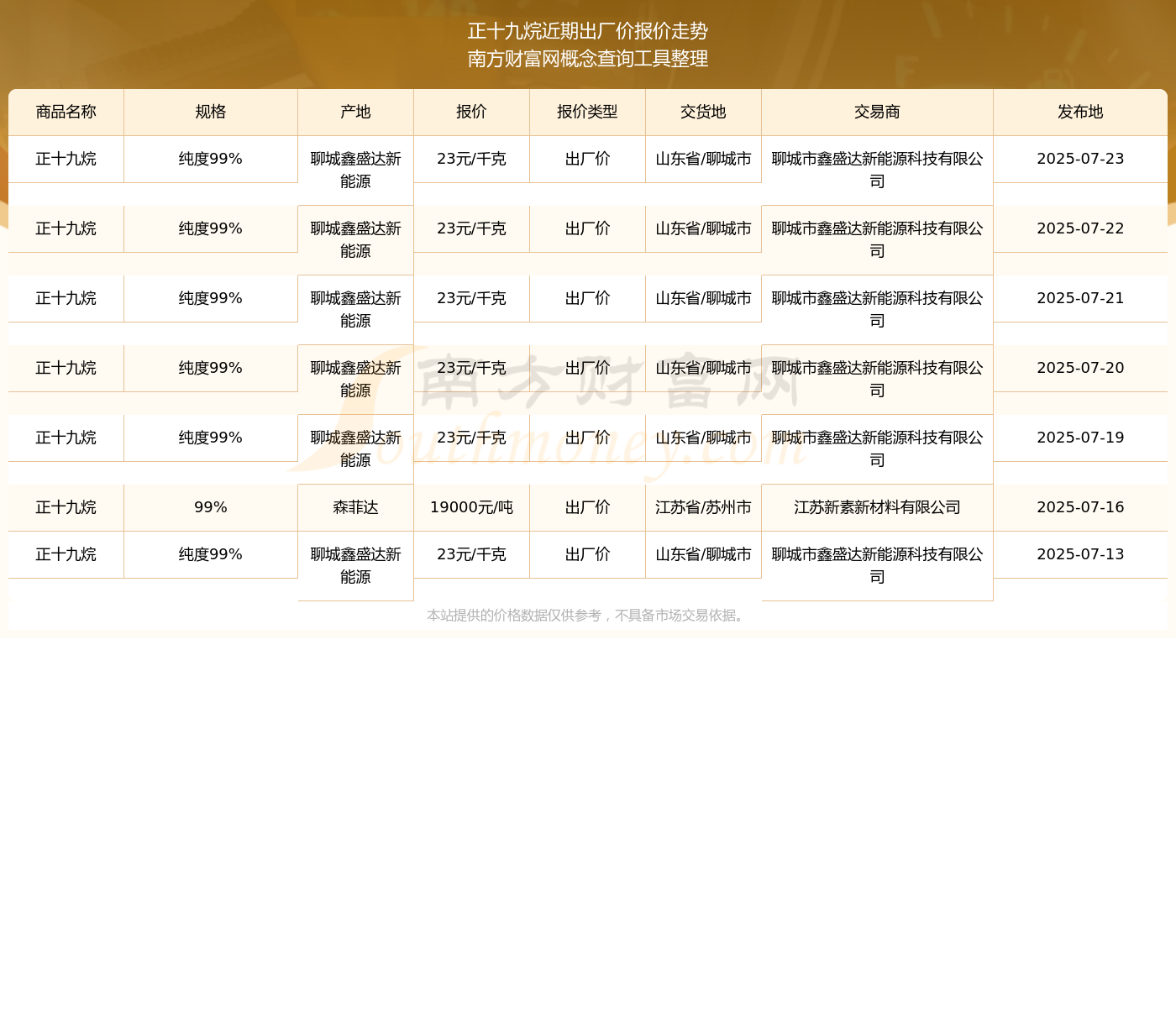Click the 报价类型 column header
This screenshot has width=1176, height=1012.
click(588, 113)
